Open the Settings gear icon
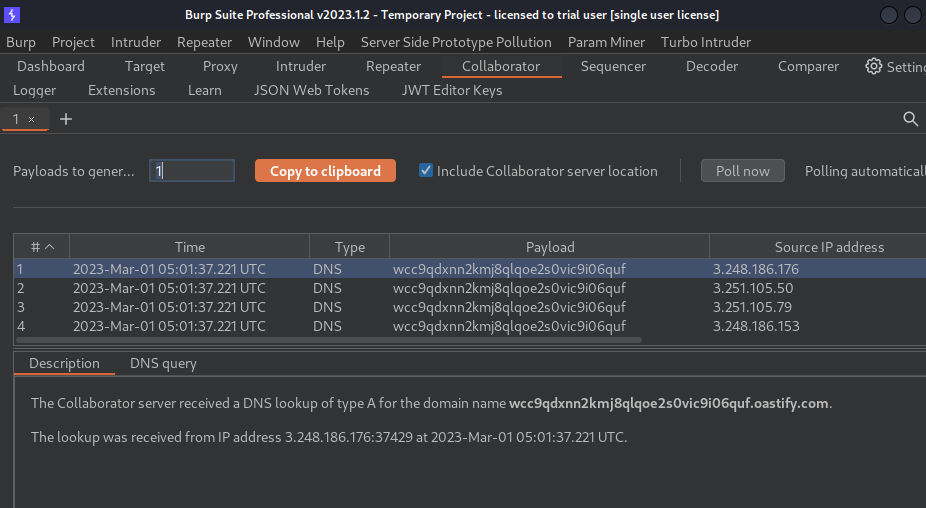 873,66
